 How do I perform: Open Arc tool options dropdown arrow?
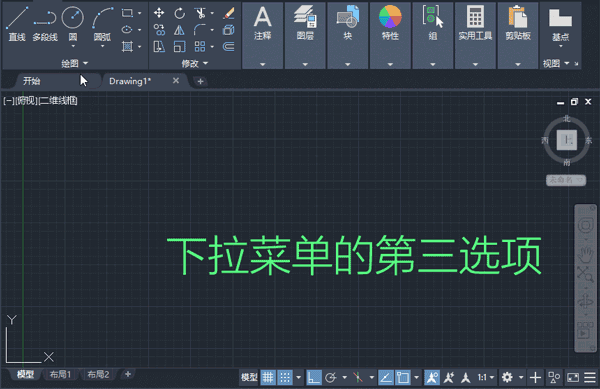[103, 46]
